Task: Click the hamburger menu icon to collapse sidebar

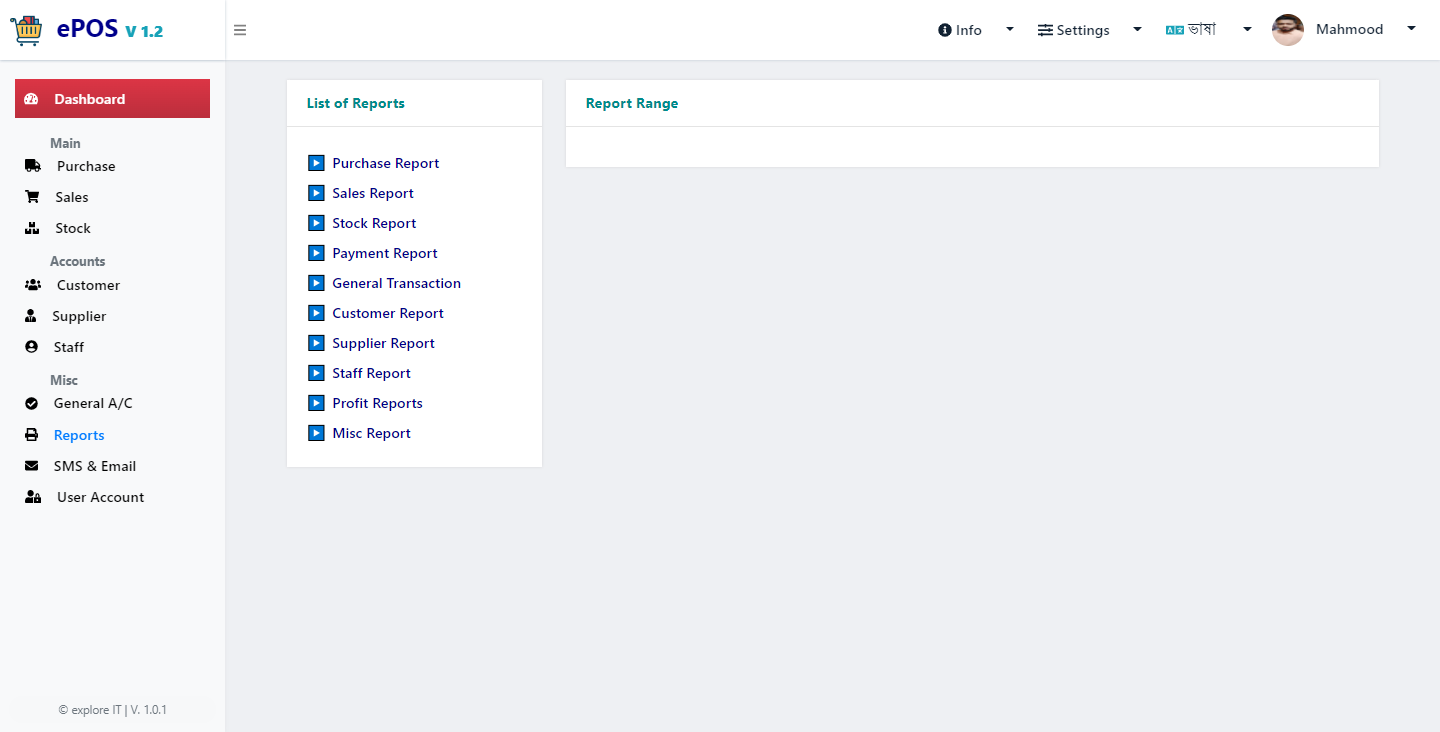Action: (240, 30)
